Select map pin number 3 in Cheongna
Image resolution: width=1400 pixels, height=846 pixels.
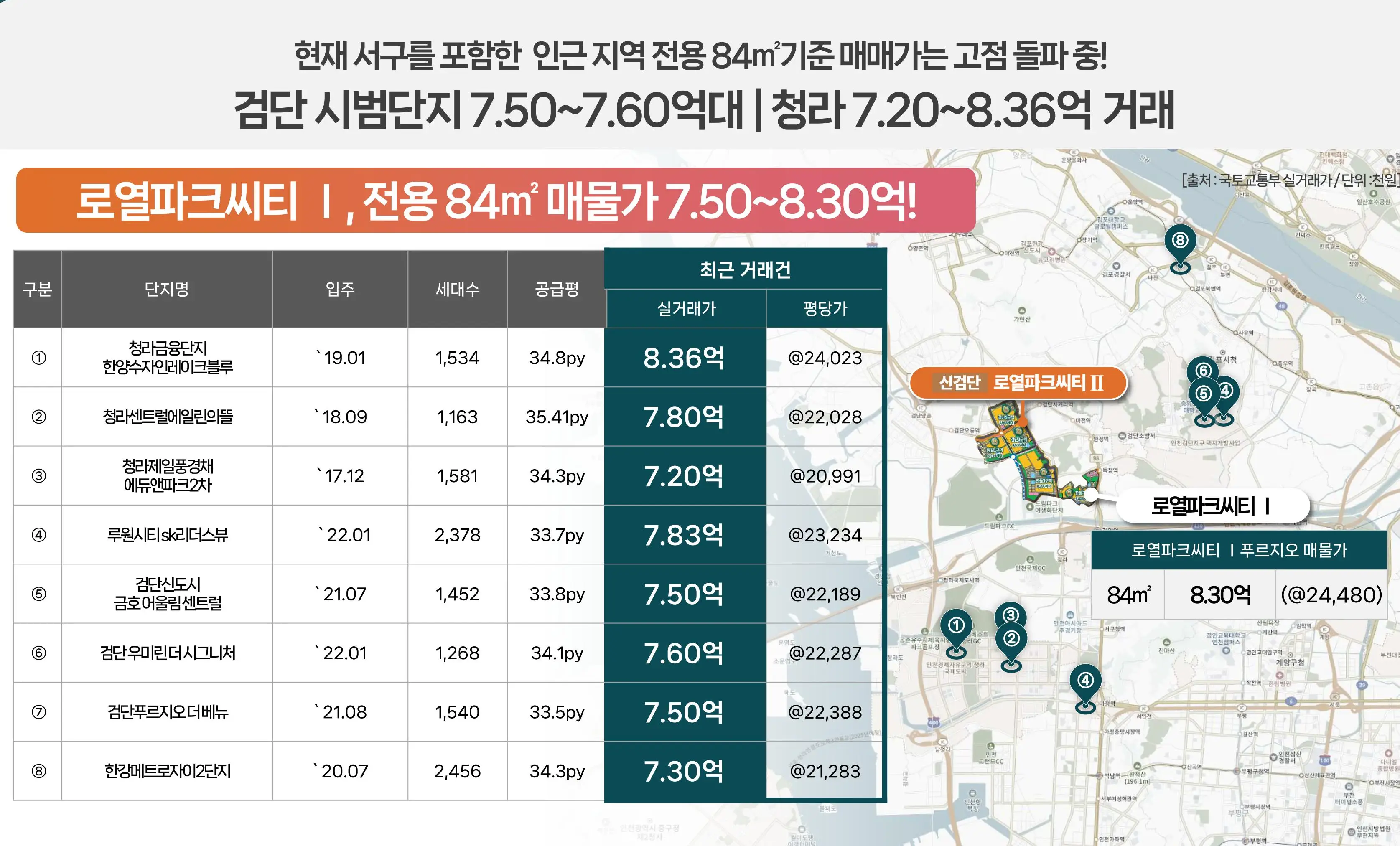1010,615
